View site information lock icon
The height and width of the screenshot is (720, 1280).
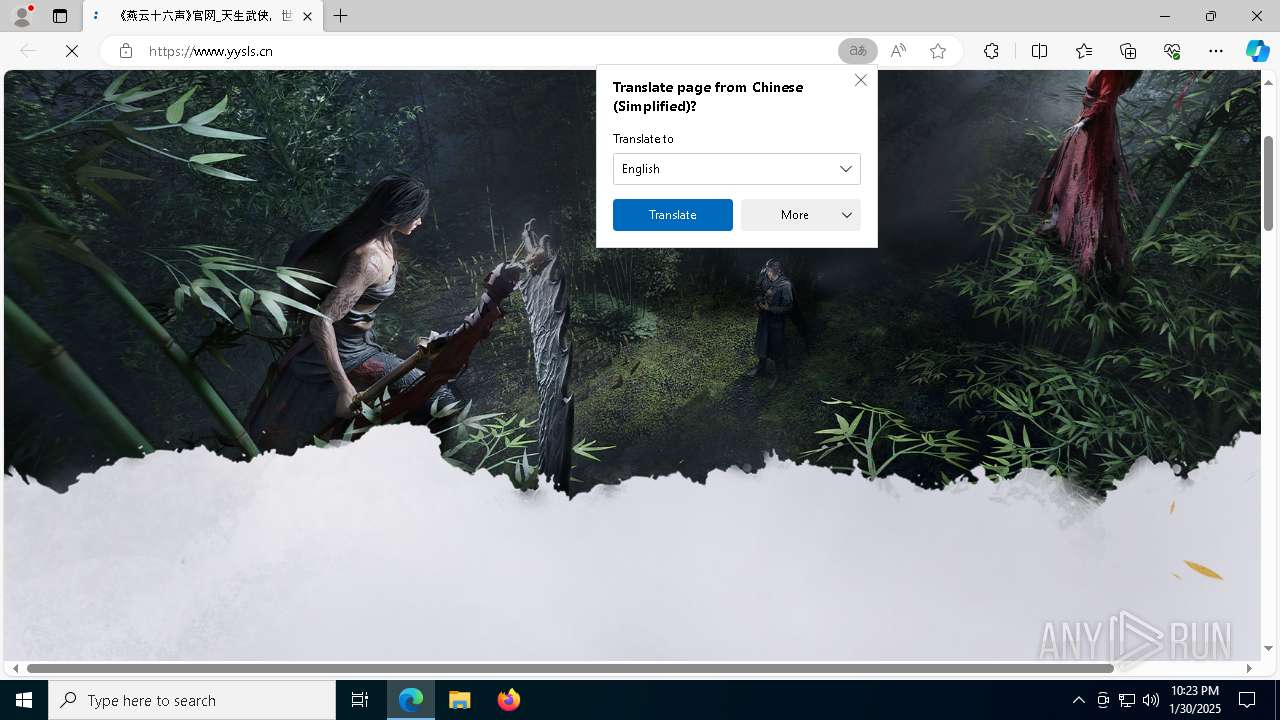coord(126,51)
